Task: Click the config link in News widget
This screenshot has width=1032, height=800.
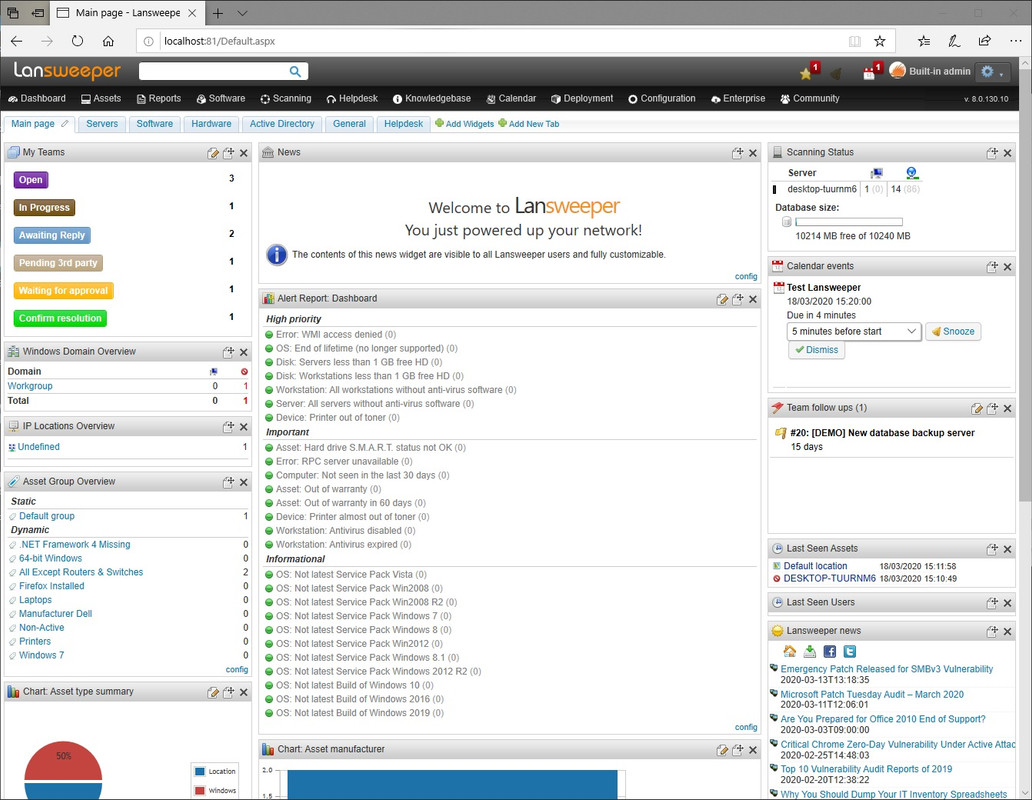Action: [x=746, y=277]
